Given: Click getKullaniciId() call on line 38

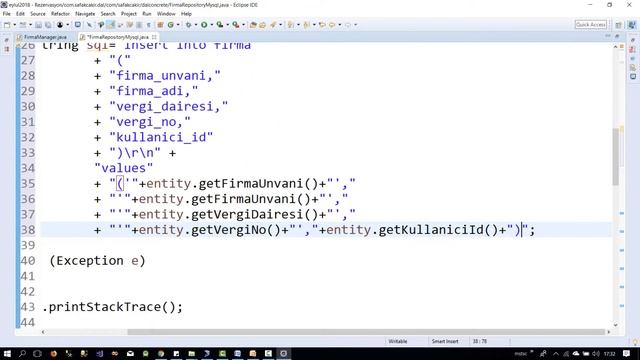Looking at the screenshot, I should click(438, 230).
